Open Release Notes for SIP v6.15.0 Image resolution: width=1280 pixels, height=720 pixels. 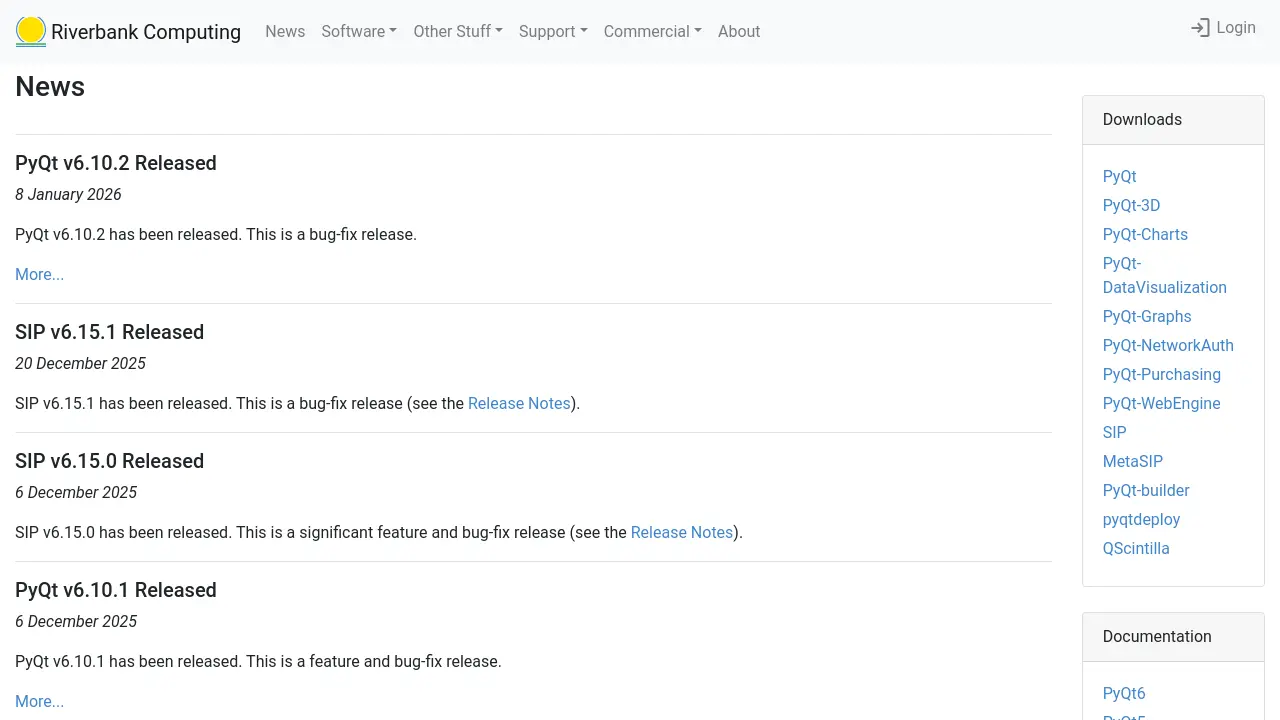(x=682, y=532)
